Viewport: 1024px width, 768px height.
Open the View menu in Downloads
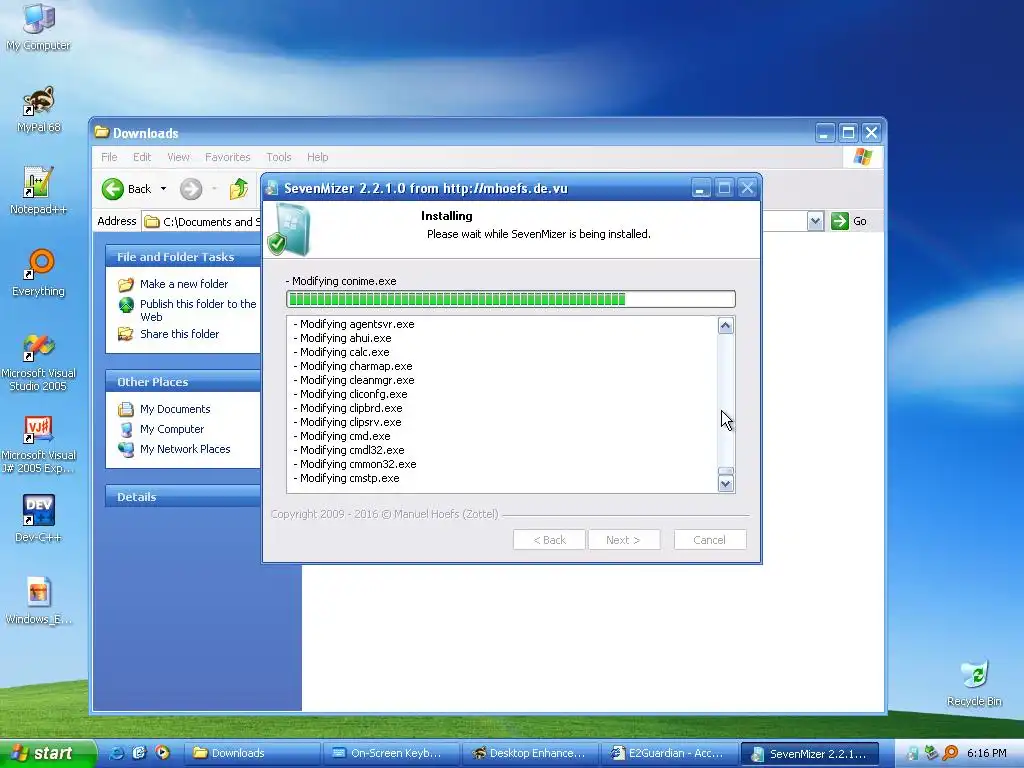coord(178,157)
